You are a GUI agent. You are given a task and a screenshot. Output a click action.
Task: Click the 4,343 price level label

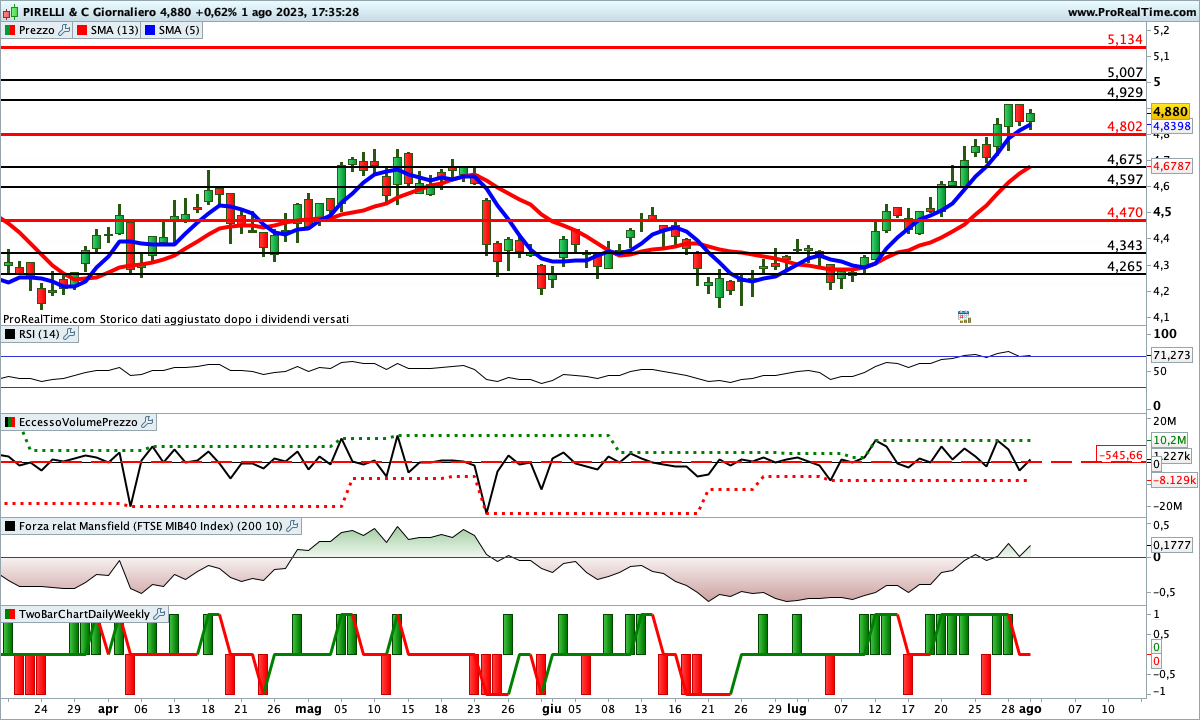pyautogui.click(x=1125, y=245)
